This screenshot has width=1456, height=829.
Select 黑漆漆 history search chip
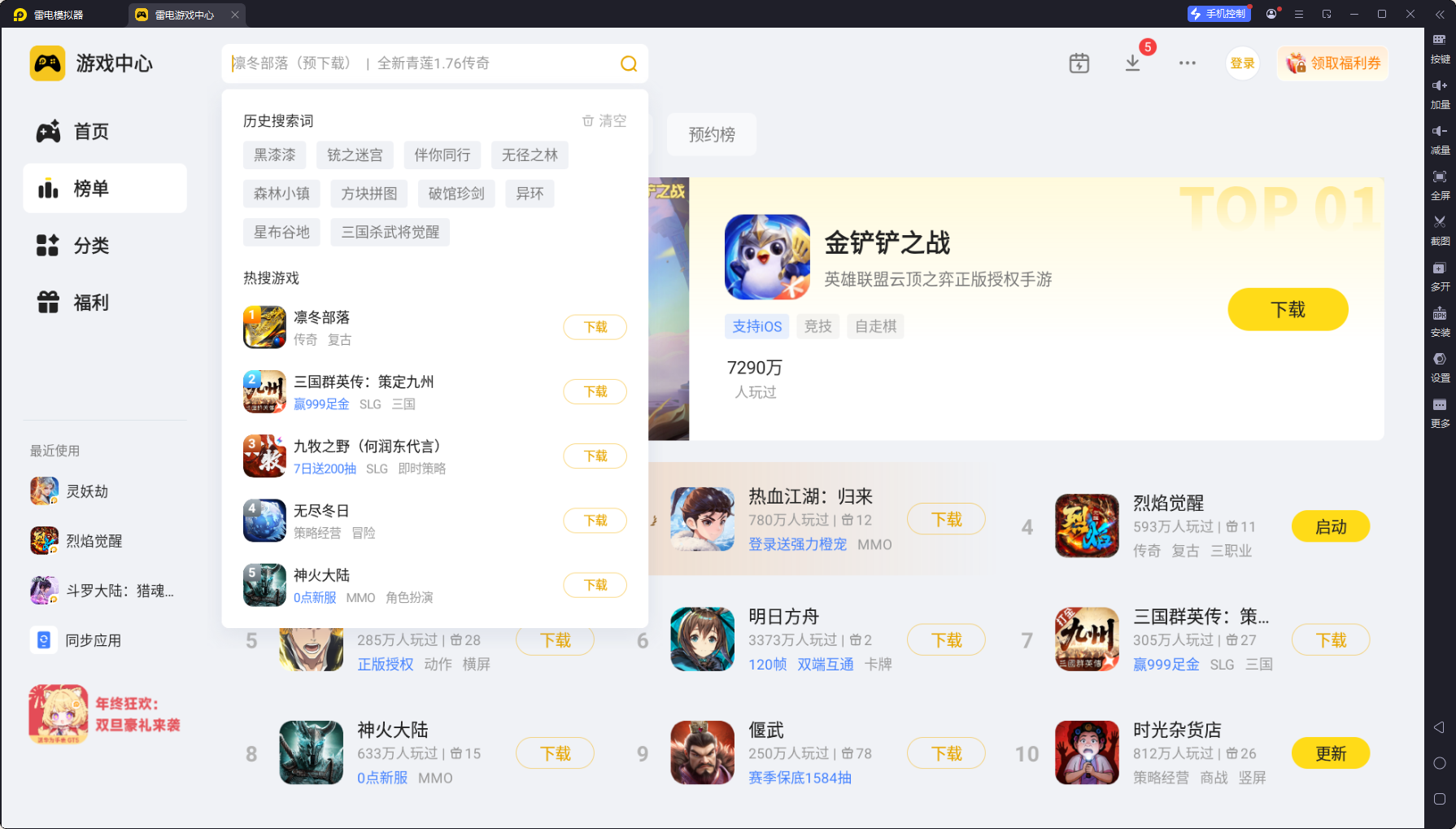(275, 155)
